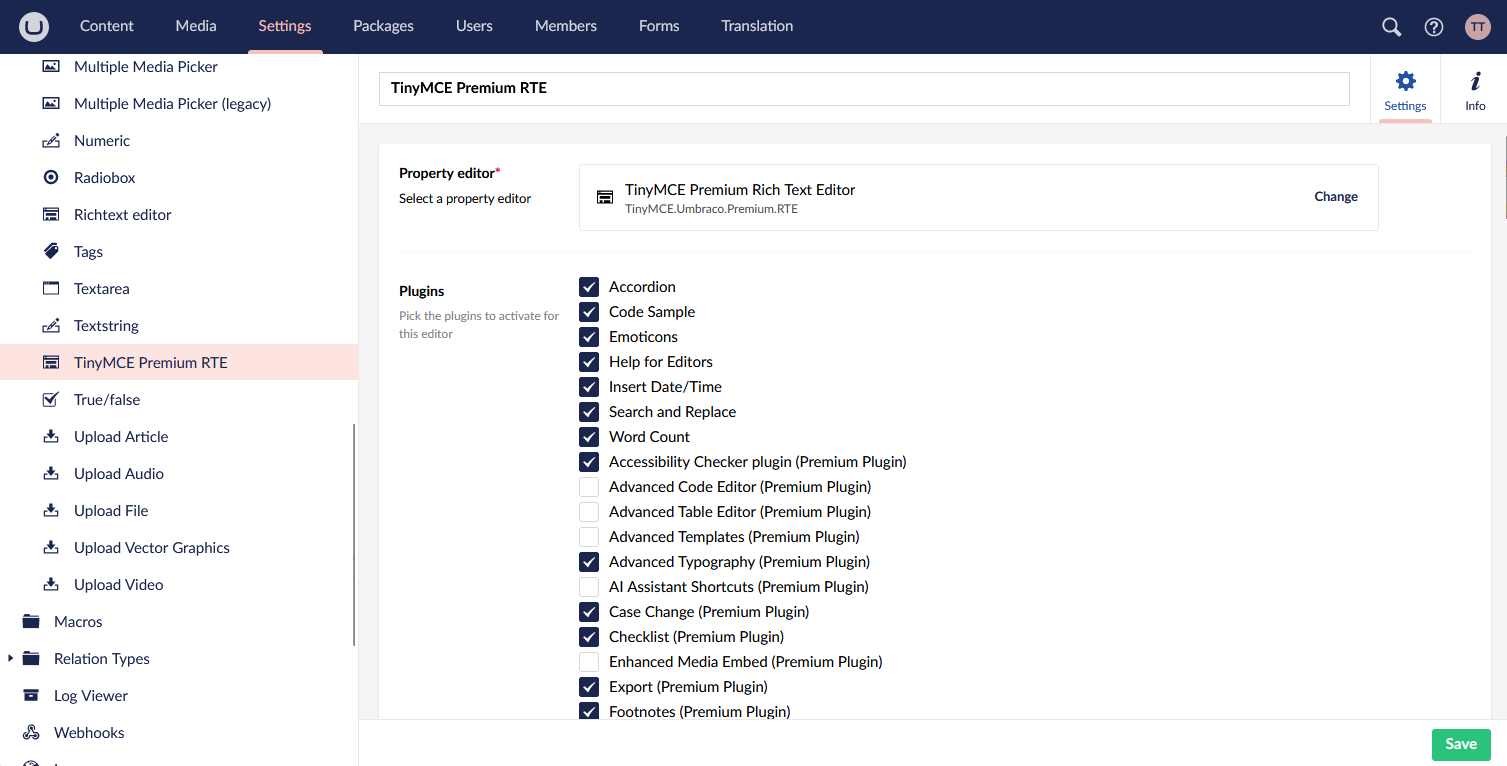
Task: Open the Members section
Action: coord(566,26)
